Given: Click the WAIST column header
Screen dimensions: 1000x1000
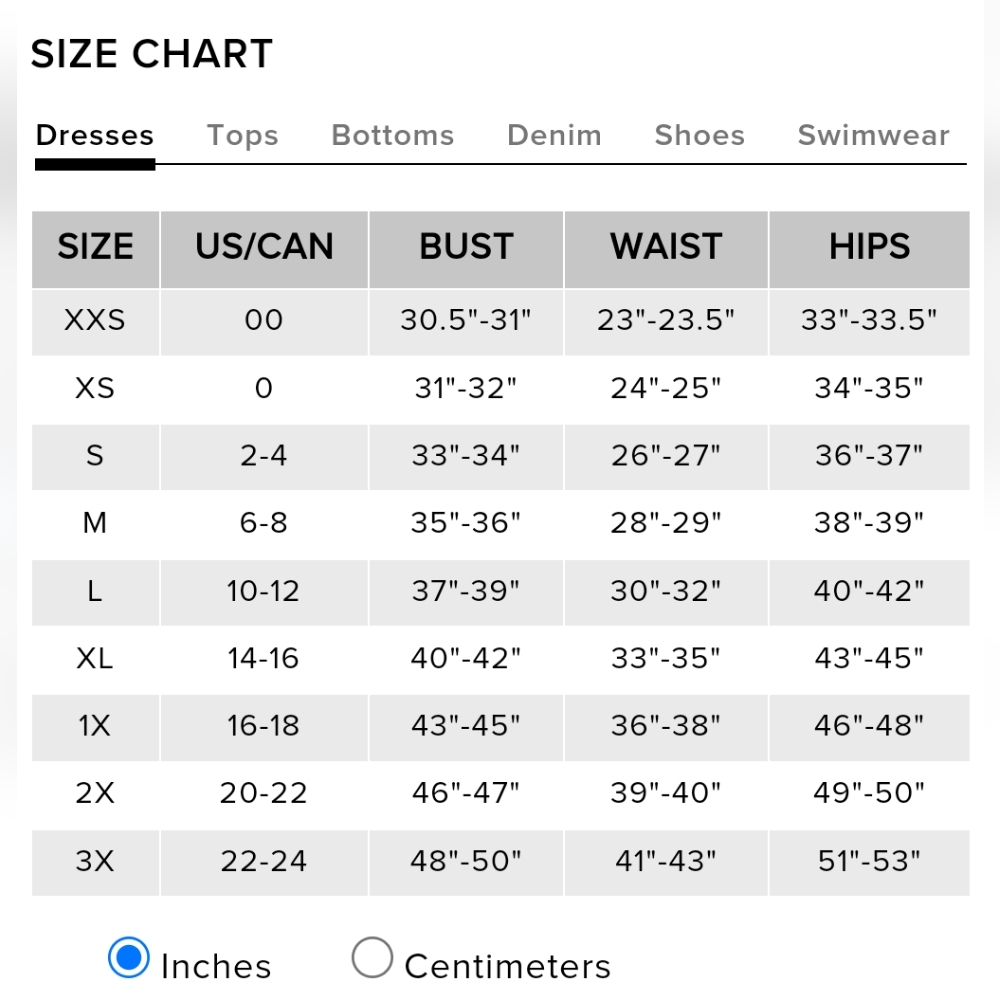Looking at the screenshot, I should pos(666,247).
